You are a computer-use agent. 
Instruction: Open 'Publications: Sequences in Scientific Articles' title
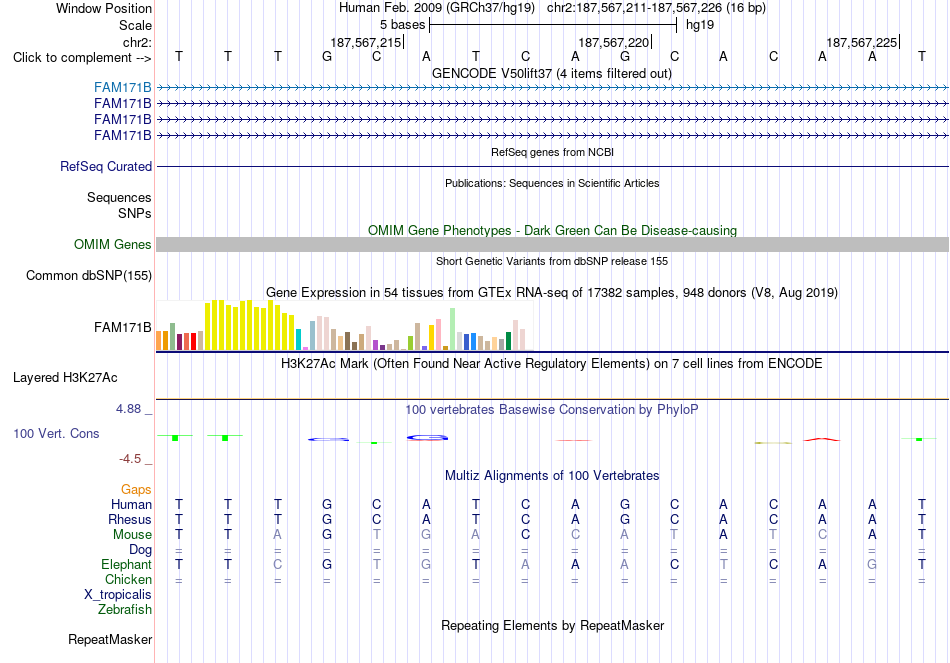552,183
